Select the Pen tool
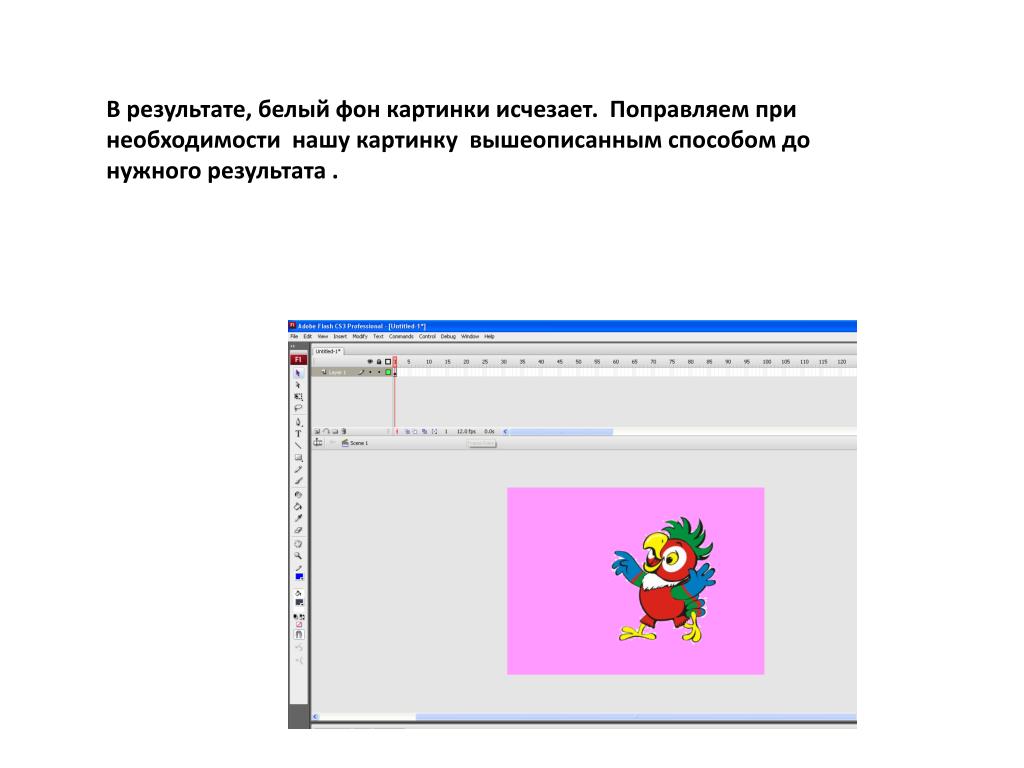Viewport: 1024px width, 768px height. point(298,422)
